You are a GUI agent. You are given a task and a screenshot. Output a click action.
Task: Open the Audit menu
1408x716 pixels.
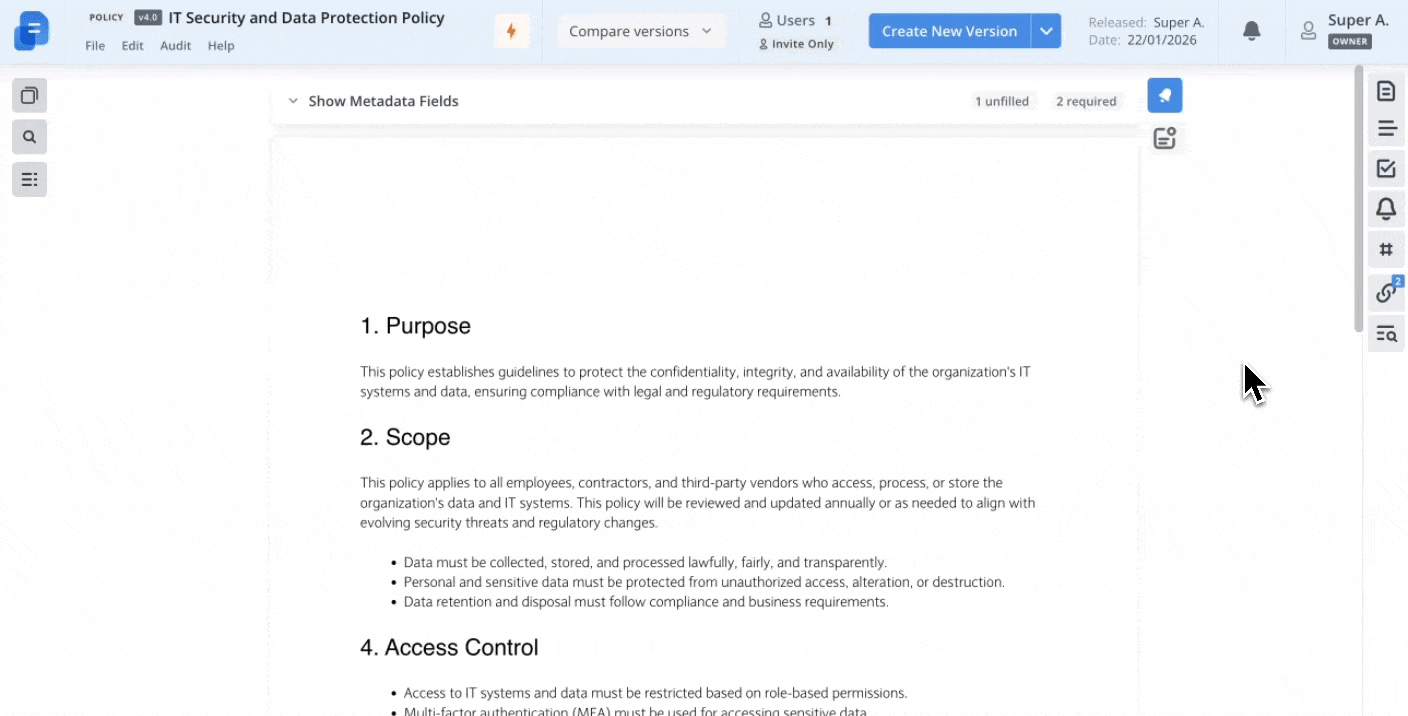tap(175, 46)
